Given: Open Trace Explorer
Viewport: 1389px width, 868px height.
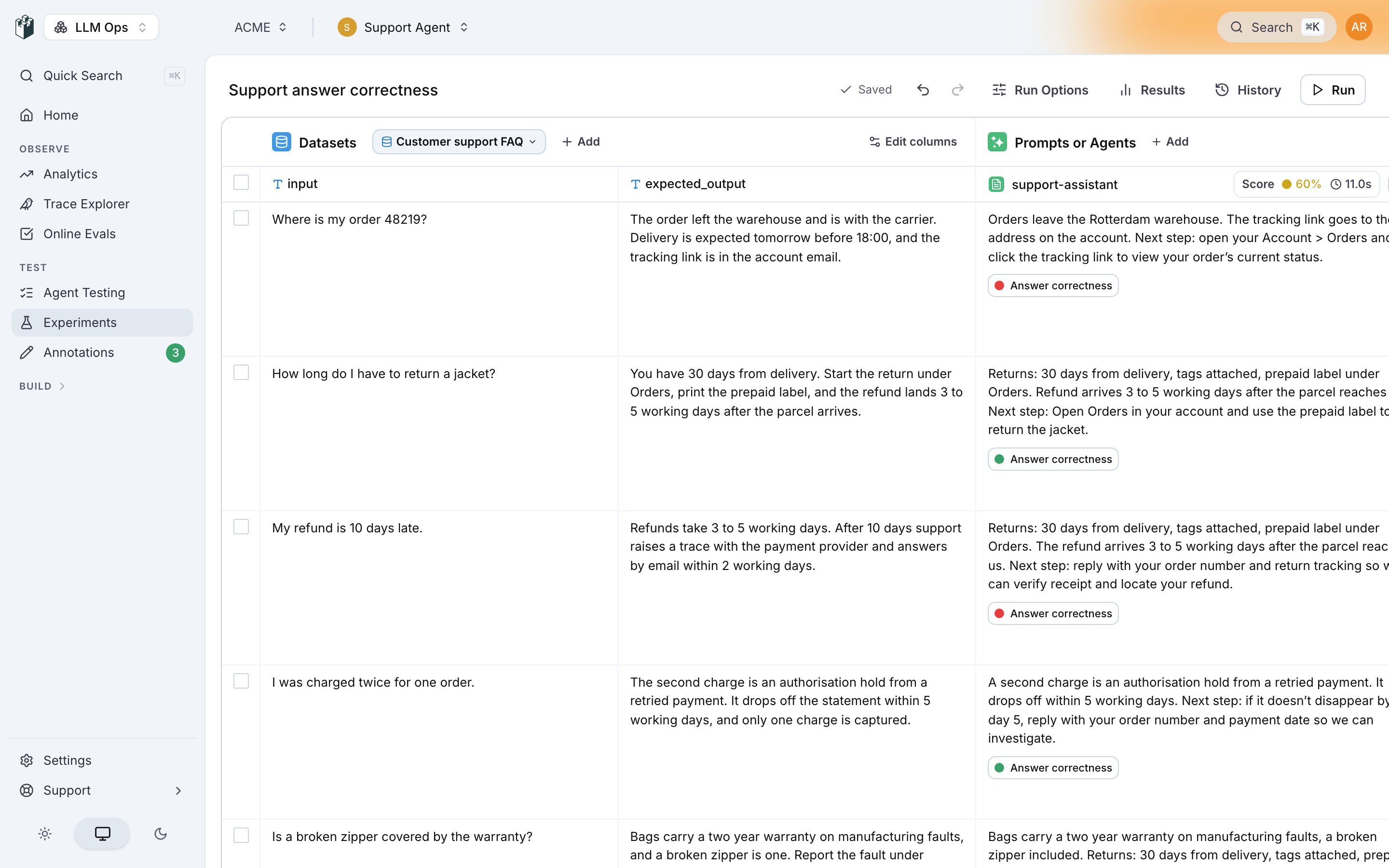Looking at the screenshot, I should (102, 204).
